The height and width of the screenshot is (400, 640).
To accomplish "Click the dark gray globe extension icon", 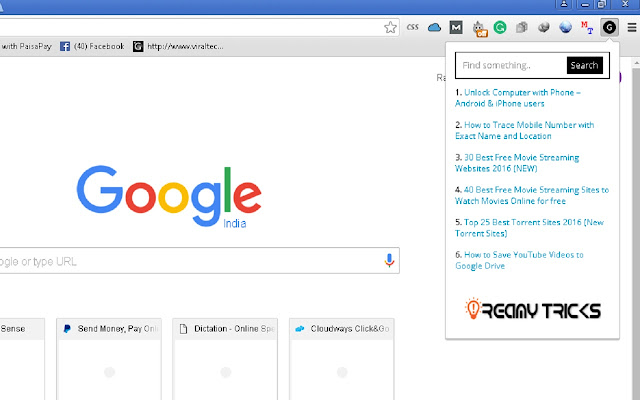I will 543,27.
